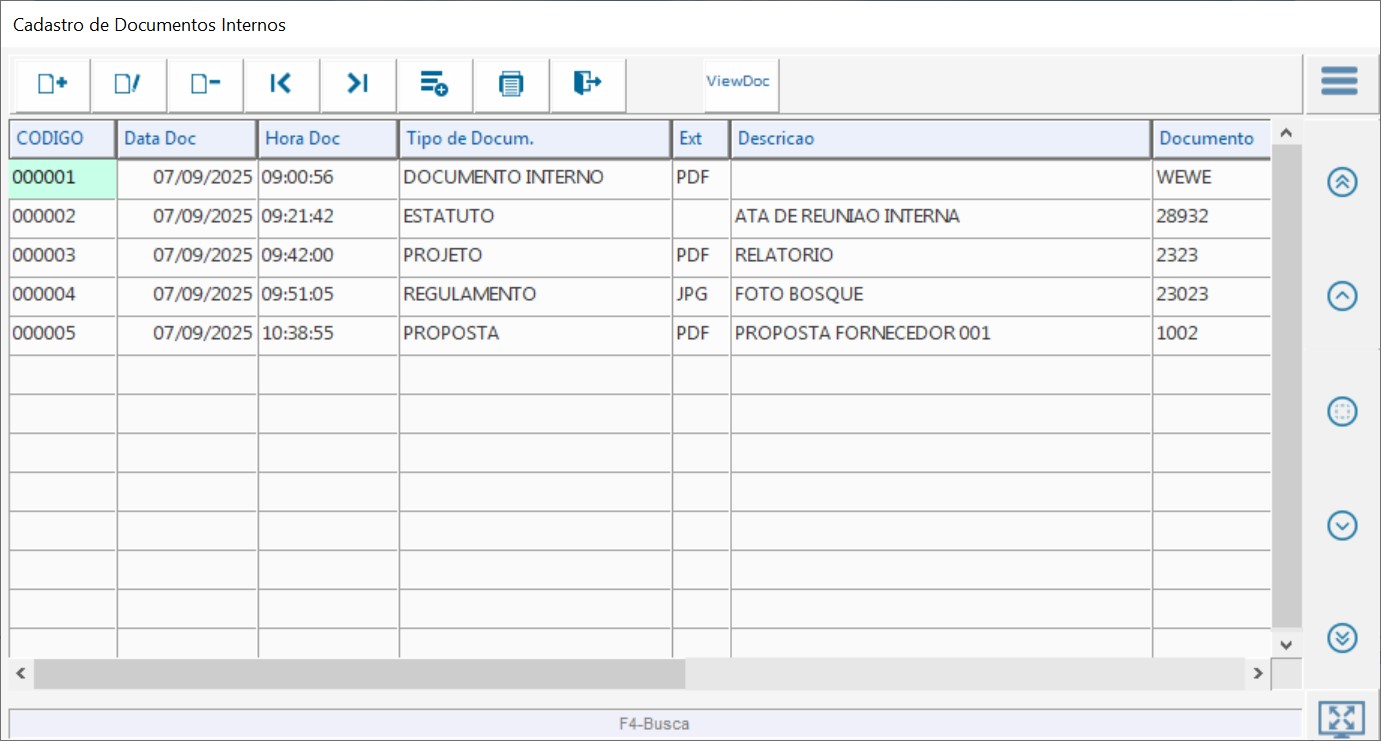Click the horizontal scrollbar right arrow

[1258, 674]
